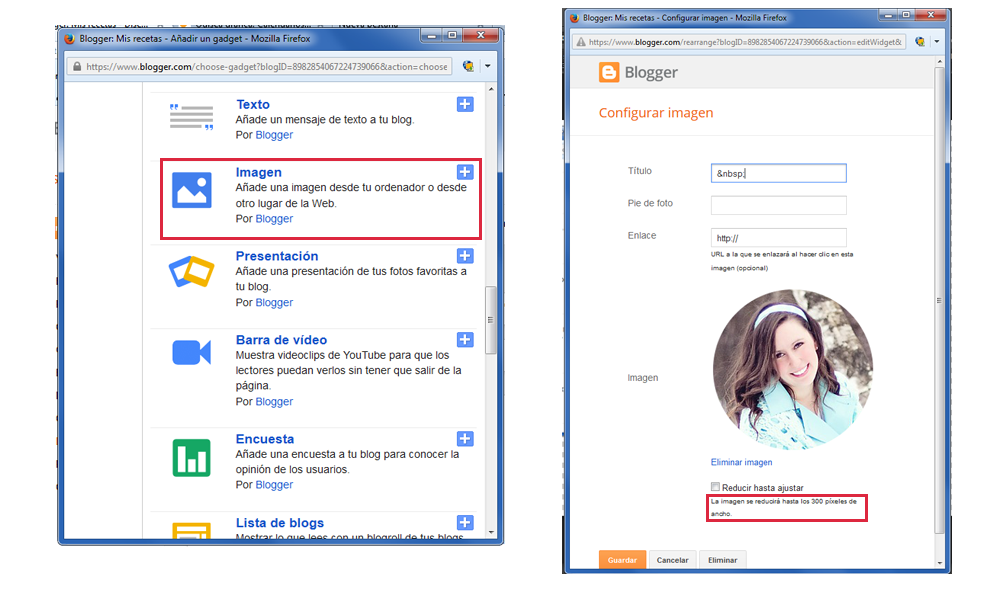Open the Barra de vídeo title link

[281, 340]
